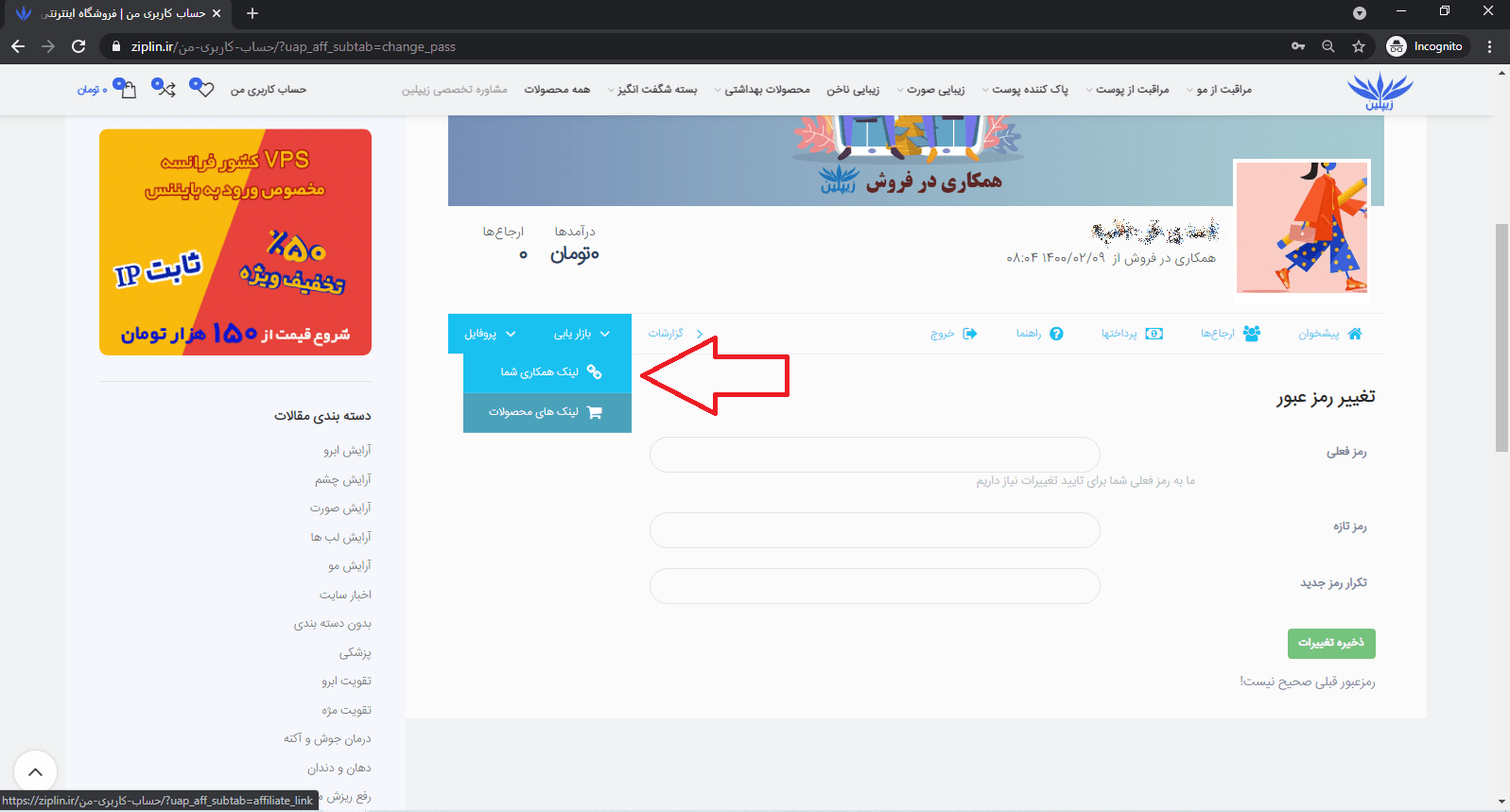
Task: Open بسته شگفت انگیز menu
Action: [652, 90]
